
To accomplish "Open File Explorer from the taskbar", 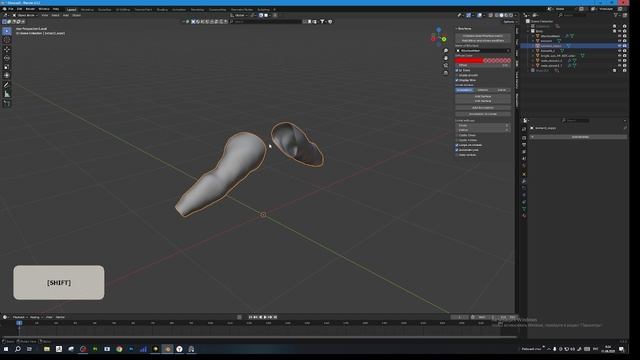I will pyautogui.click(x=47, y=349).
